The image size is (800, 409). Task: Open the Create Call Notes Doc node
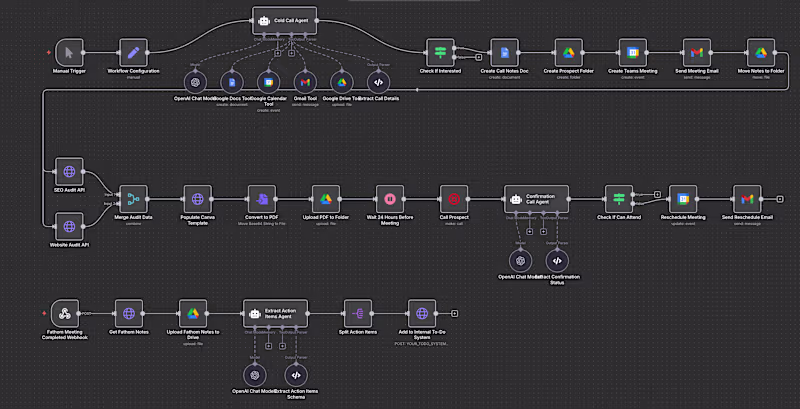coord(505,53)
